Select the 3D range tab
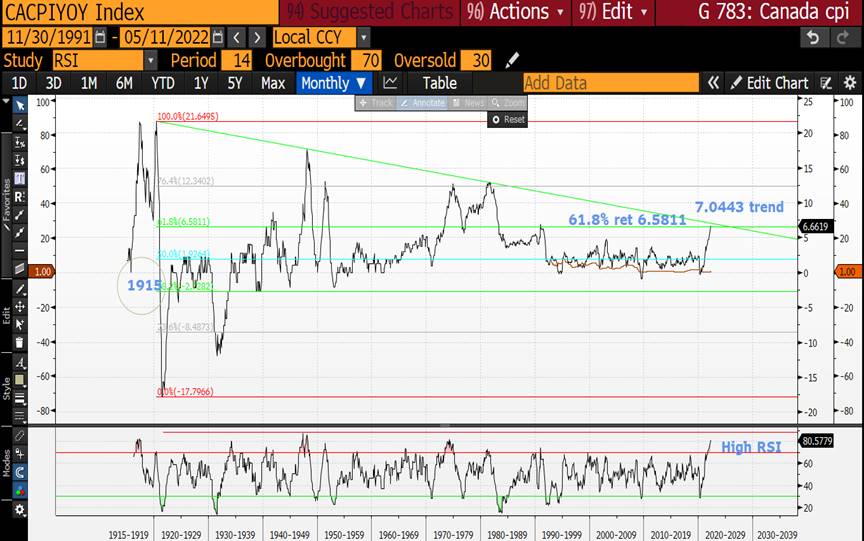 click(x=53, y=83)
